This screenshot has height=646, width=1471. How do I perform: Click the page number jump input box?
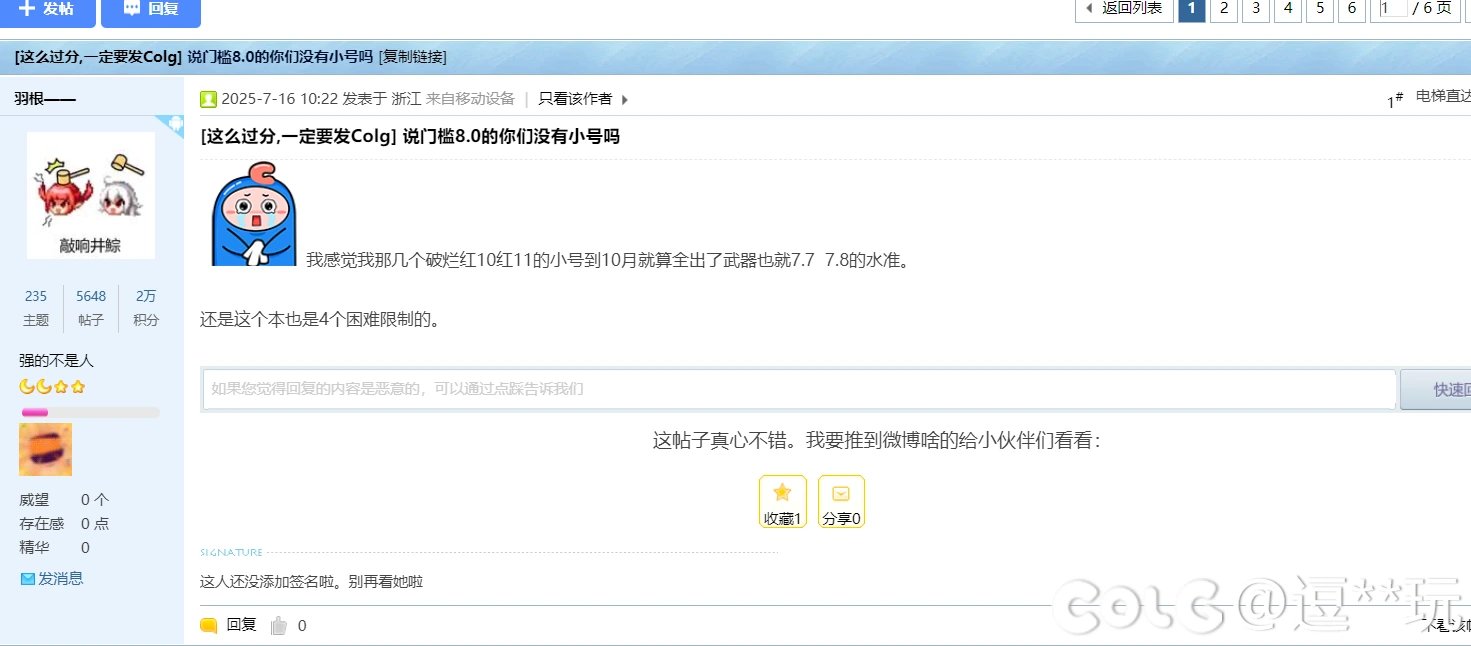(x=1390, y=9)
